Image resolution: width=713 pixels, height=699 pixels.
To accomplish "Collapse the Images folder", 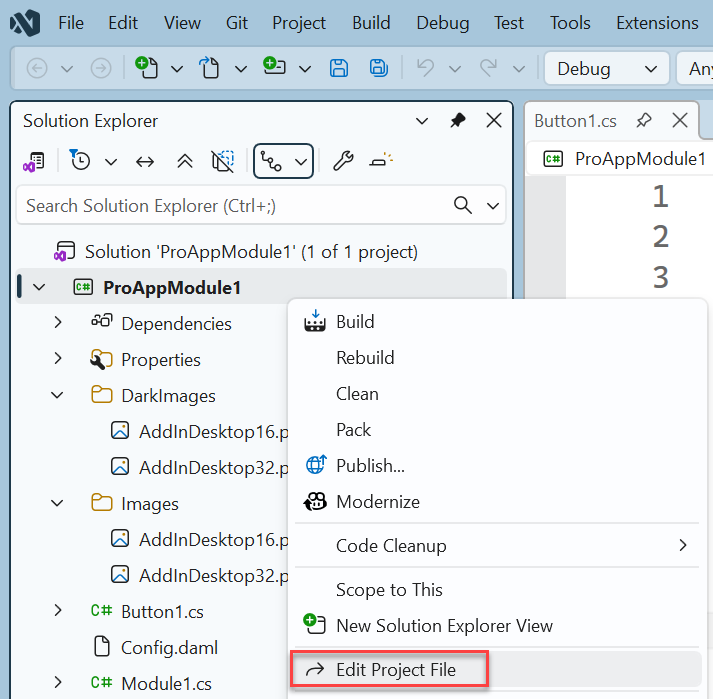I will (x=57, y=503).
